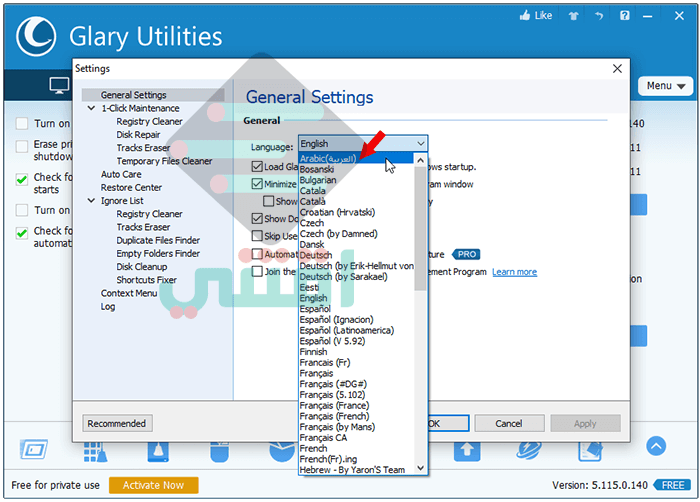Image resolution: width=700 pixels, height=502 pixels.
Task: Toggle Erase privacy on shutdown checkbox in main window
Action: point(22,146)
